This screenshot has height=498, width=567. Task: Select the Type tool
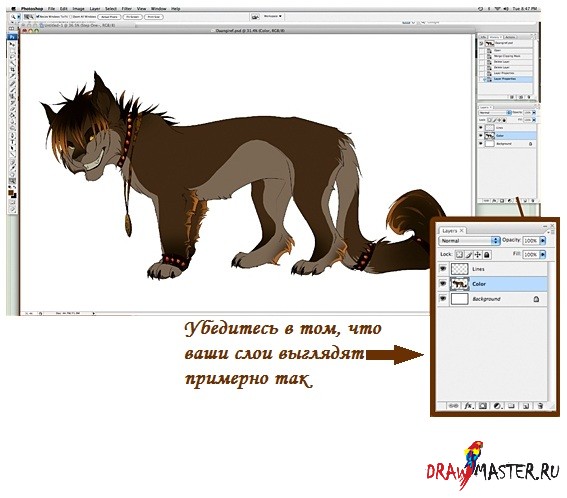[x=12, y=142]
